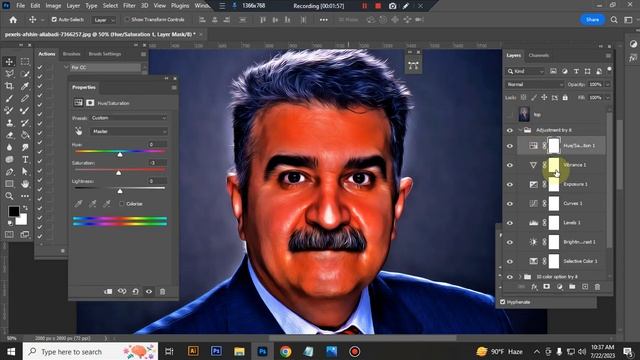Click the Saturation slider handle
This screenshot has height=360, width=640.
pos(118,173)
